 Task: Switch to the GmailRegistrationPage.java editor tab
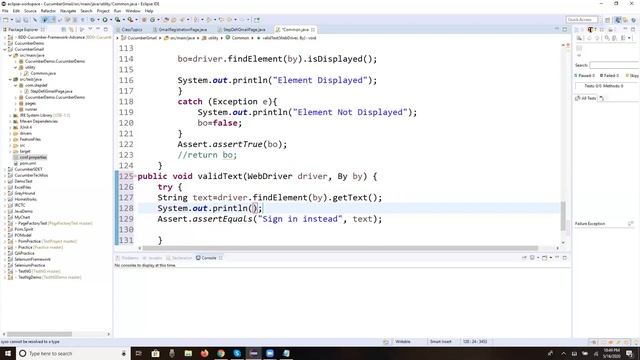pyautogui.click(x=182, y=30)
